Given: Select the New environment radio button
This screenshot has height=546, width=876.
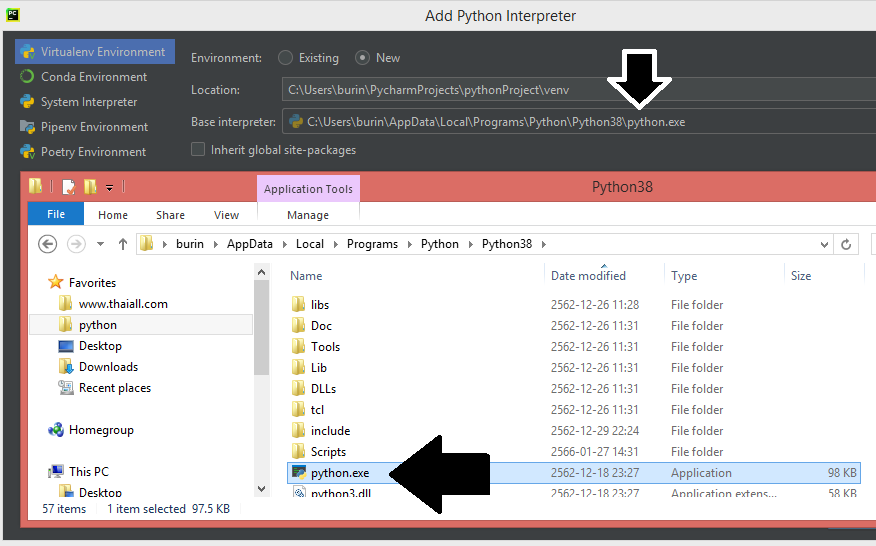Looking at the screenshot, I should click(x=362, y=58).
